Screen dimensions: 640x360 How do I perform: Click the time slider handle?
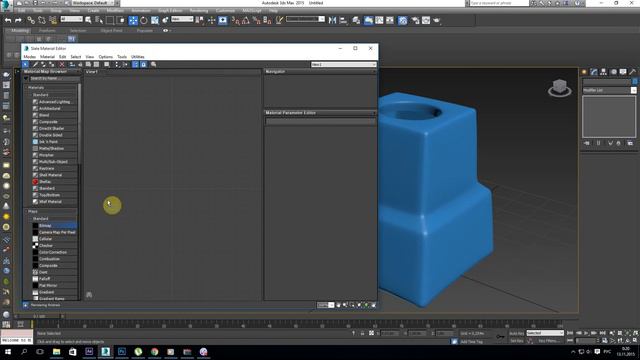click(x=39, y=316)
